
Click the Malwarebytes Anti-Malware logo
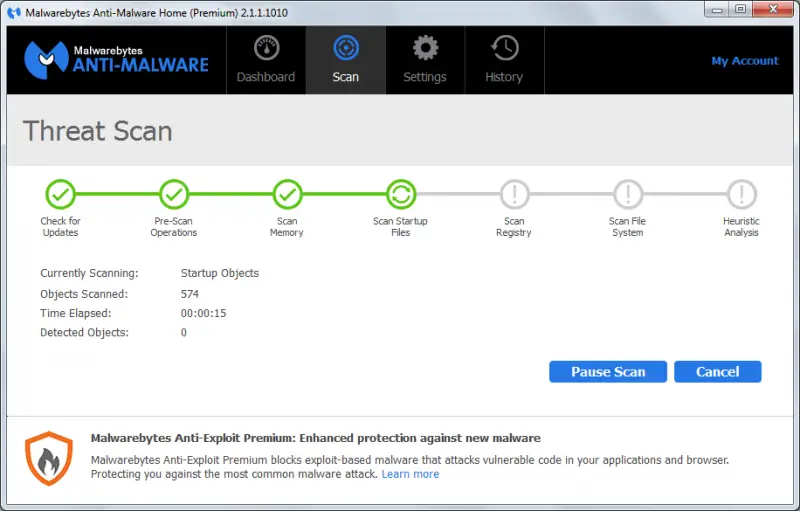116,60
